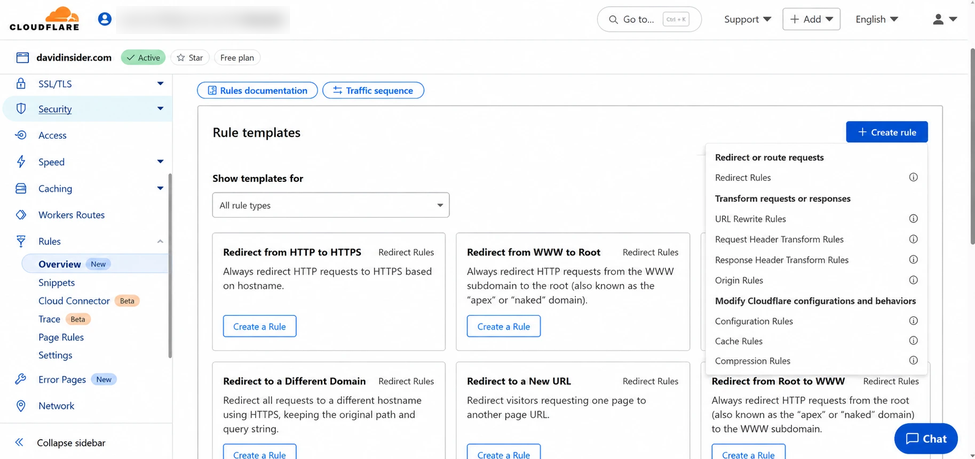This screenshot has width=975, height=459.
Task: Open Cloud Connector under Rules
Action: (74, 300)
